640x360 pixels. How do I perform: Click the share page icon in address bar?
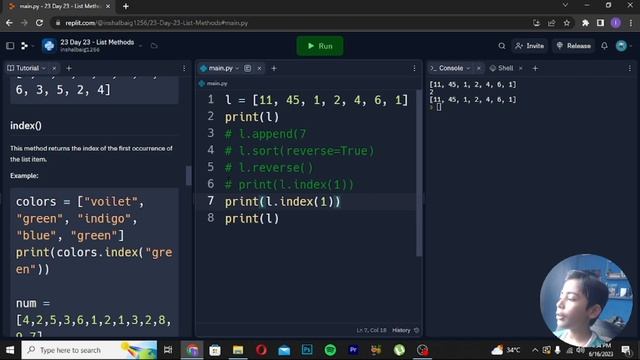pos(551,23)
